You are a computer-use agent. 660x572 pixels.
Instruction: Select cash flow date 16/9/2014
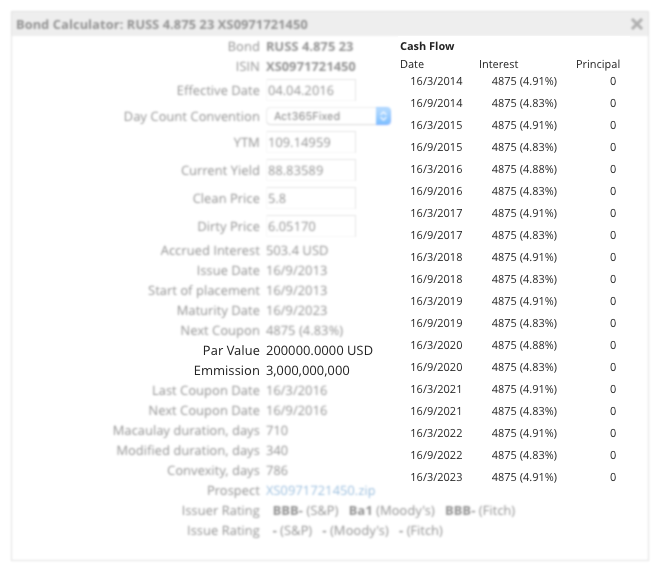pyautogui.click(x=436, y=103)
